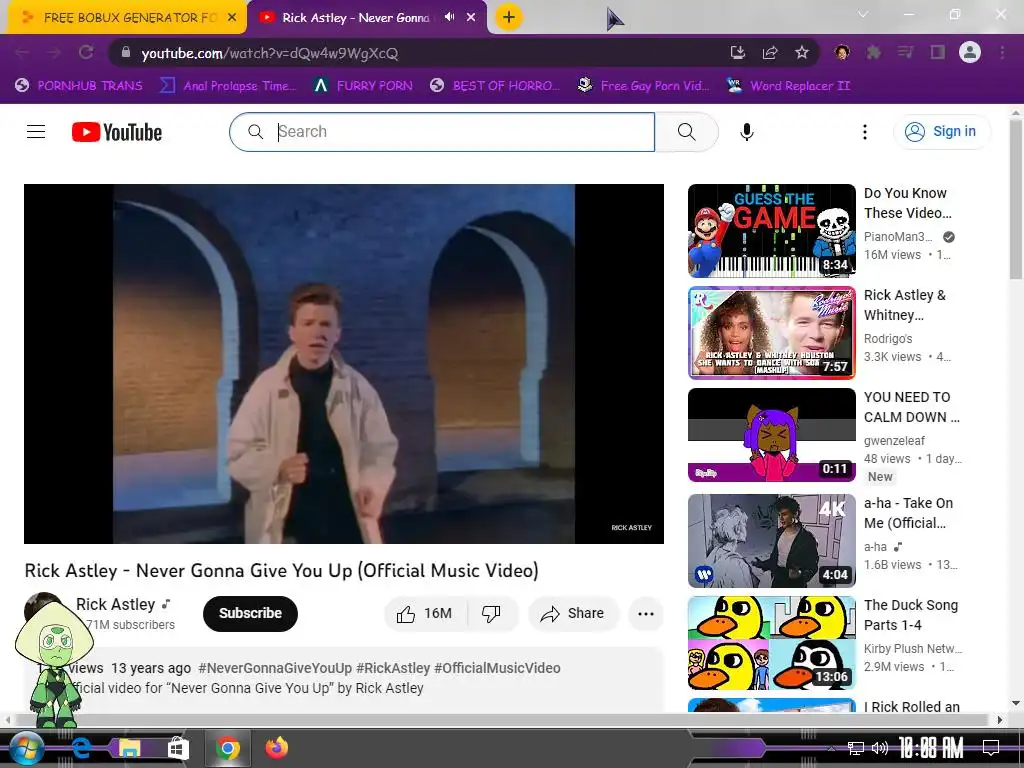Image resolution: width=1024 pixels, height=768 pixels.
Task: Open the tab search chevron dropdown
Action: pyautogui.click(x=863, y=14)
